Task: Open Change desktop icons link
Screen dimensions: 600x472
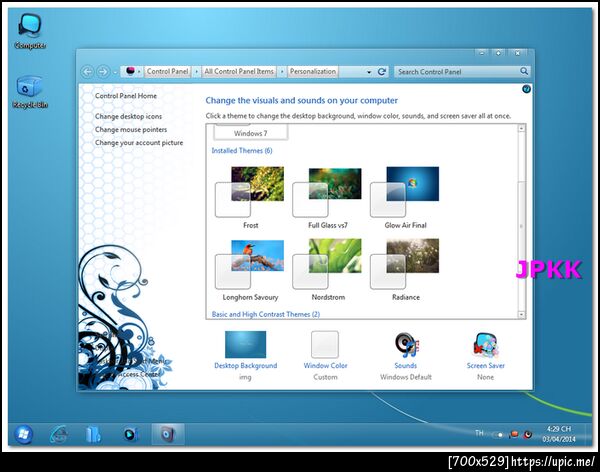Action: pyautogui.click(x=129, y=116)
